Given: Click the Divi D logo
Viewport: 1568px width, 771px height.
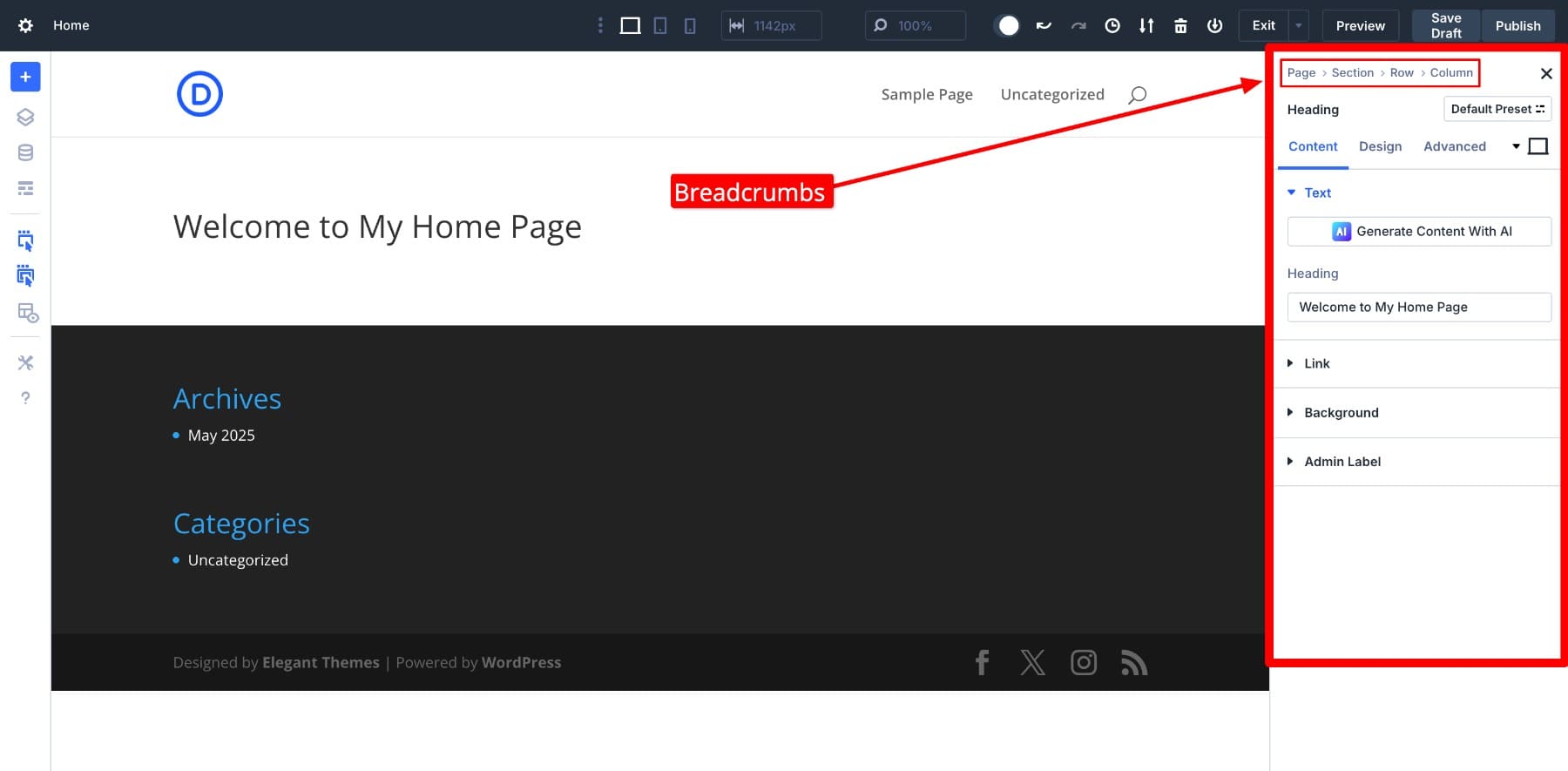Looking at the screenshot, I should click(x=199, y=94).
